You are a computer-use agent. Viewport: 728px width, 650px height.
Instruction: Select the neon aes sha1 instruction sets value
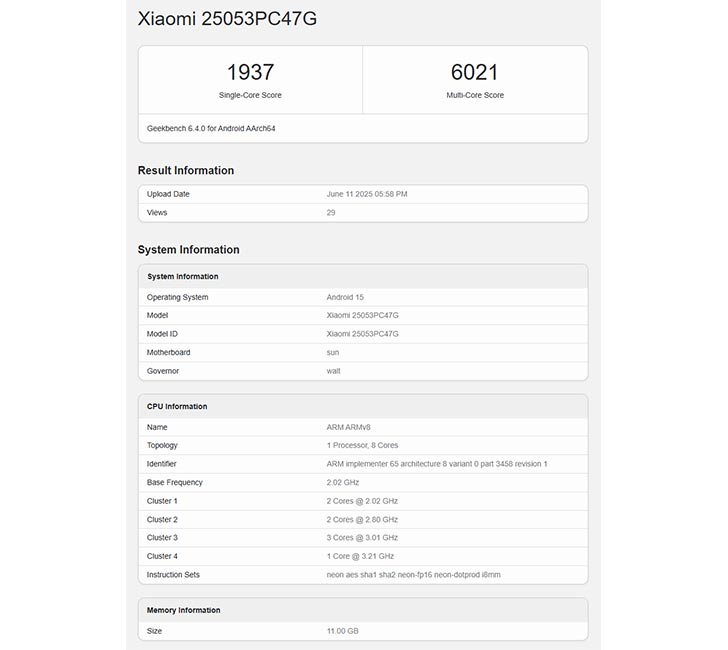point(414,575)
